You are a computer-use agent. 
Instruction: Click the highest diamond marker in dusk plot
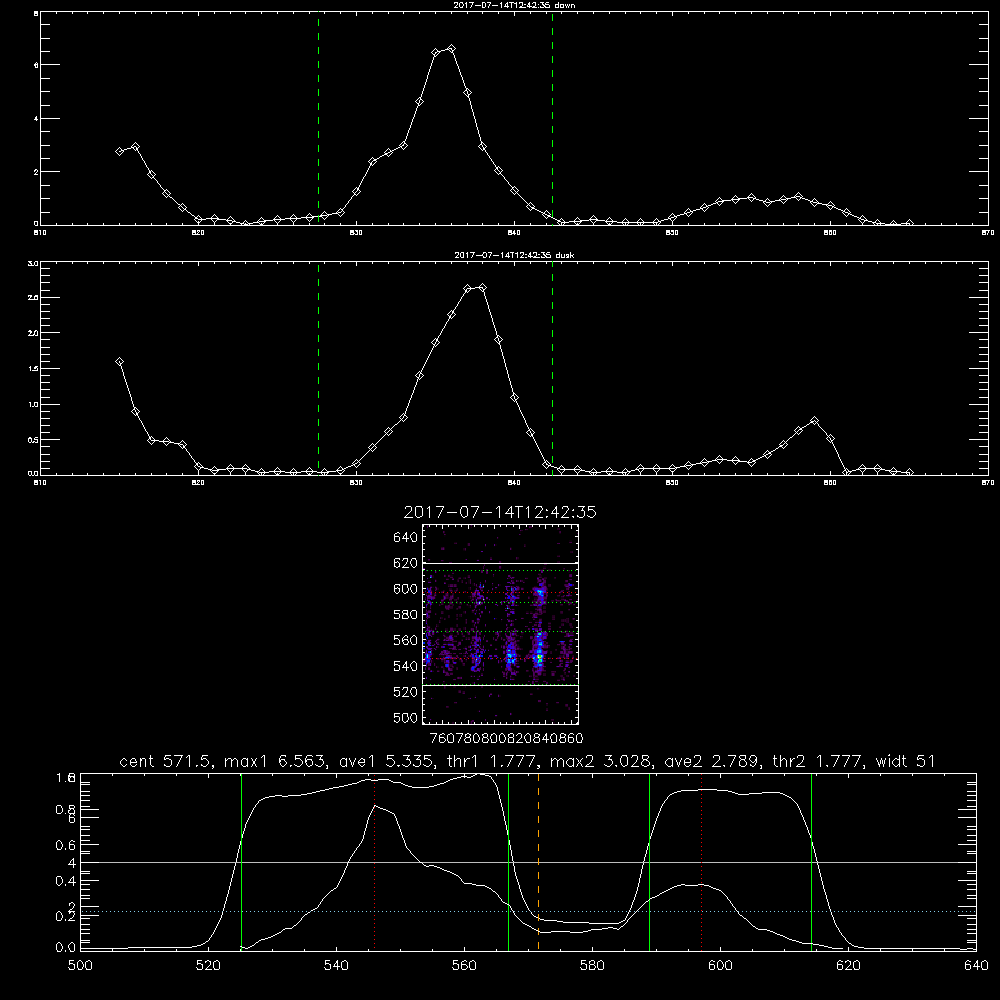click(x=483, y=288)
